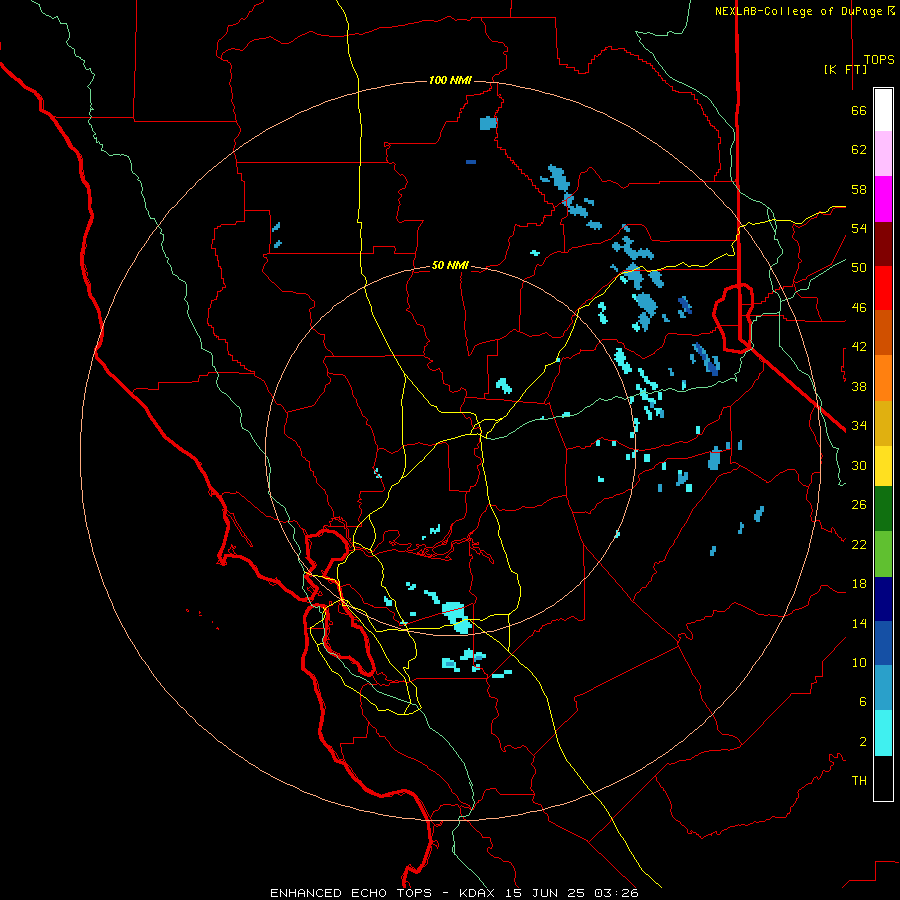The width and height of the screenshot is (900, 900).
Task: Click the yellow legend swatch near 34
Action: coord(883,466)
